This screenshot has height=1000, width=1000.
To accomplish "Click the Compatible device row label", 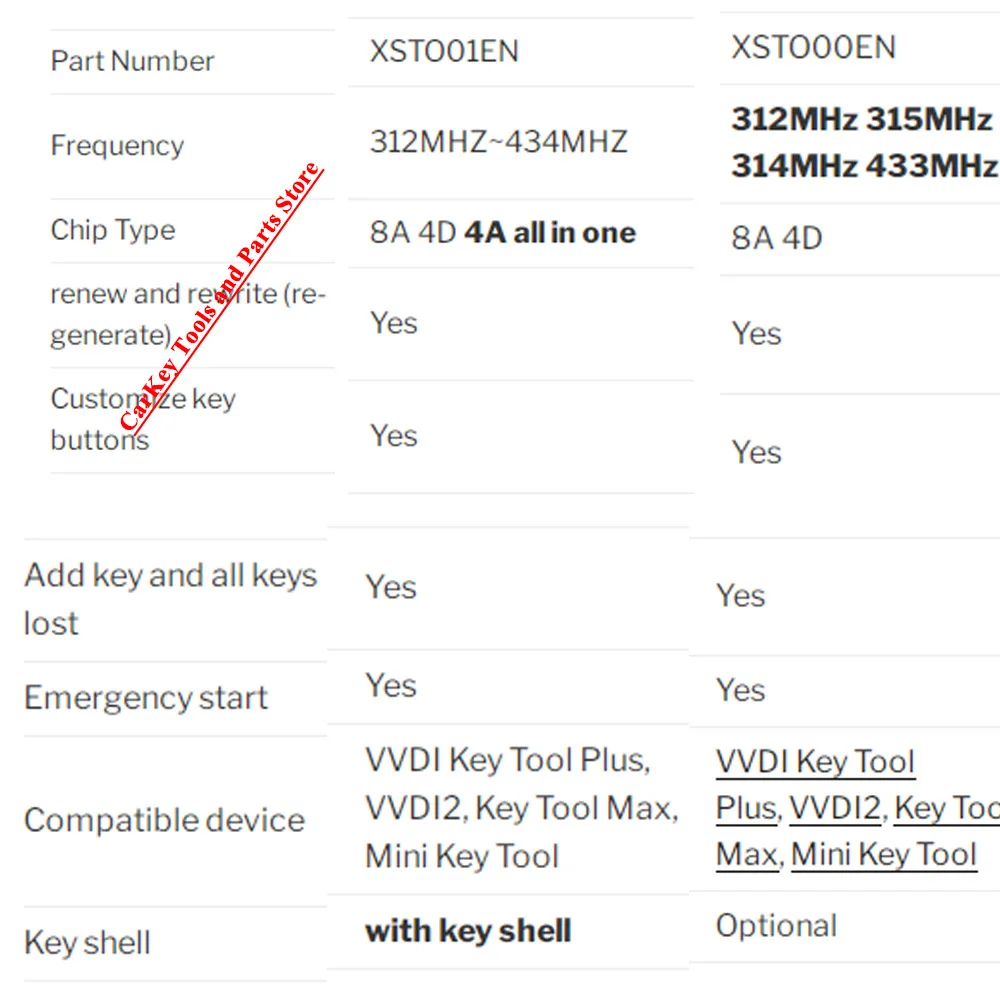I will click(165, 820).
